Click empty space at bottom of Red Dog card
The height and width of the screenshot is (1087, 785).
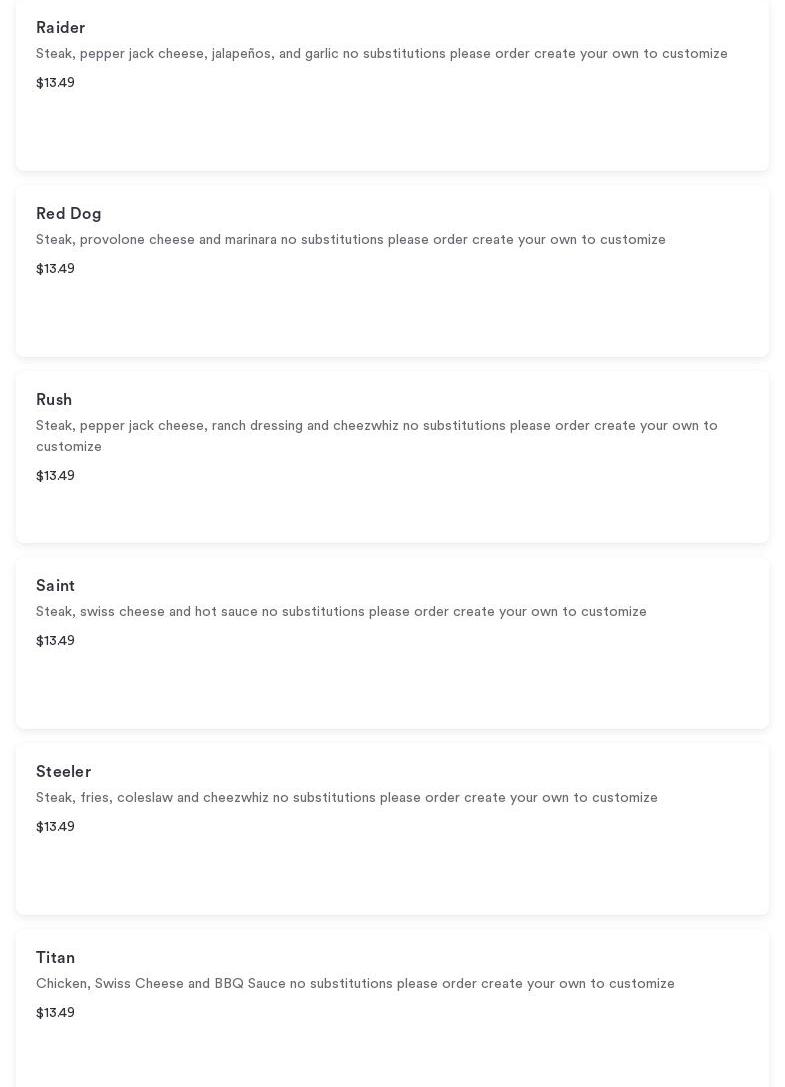(x=392, y=321)
